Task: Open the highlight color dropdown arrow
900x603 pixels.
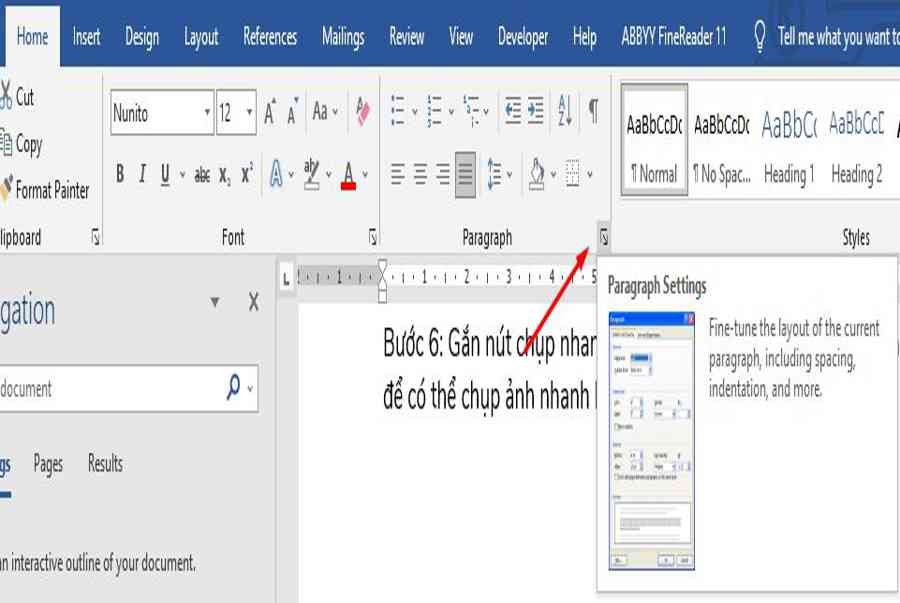Action: 329,174
